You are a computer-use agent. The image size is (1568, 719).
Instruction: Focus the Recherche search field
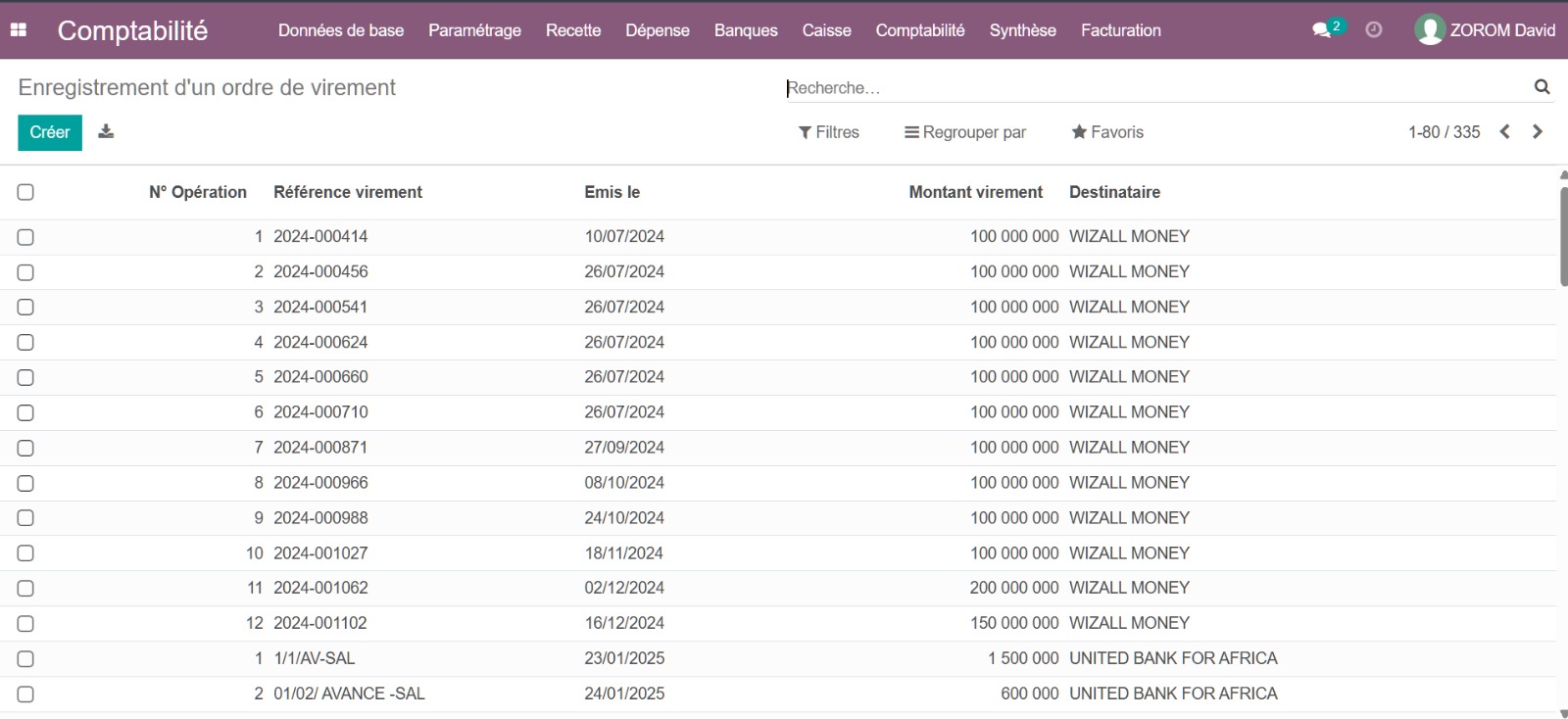[1156, 88]
